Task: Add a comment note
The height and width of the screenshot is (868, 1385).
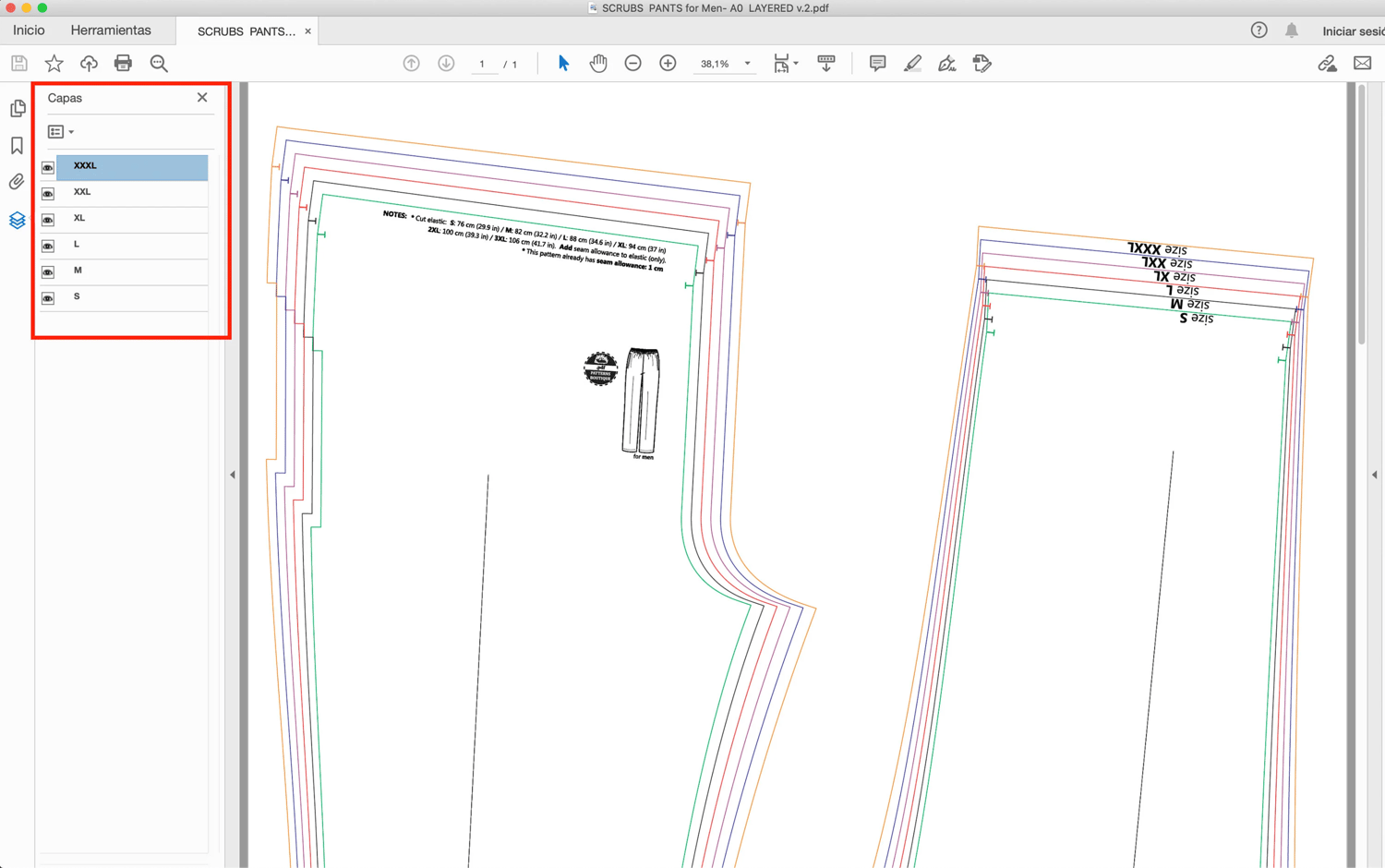Action: coord(877,64)
